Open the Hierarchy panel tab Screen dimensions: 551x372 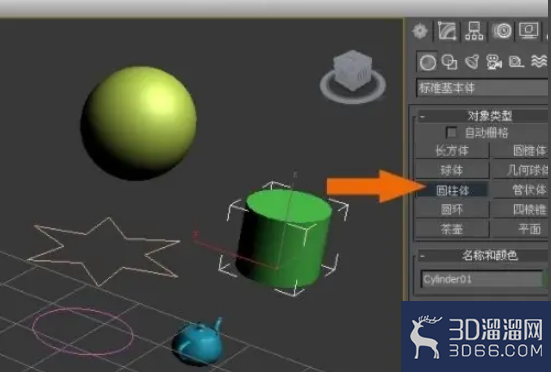[x=474, y=31]
